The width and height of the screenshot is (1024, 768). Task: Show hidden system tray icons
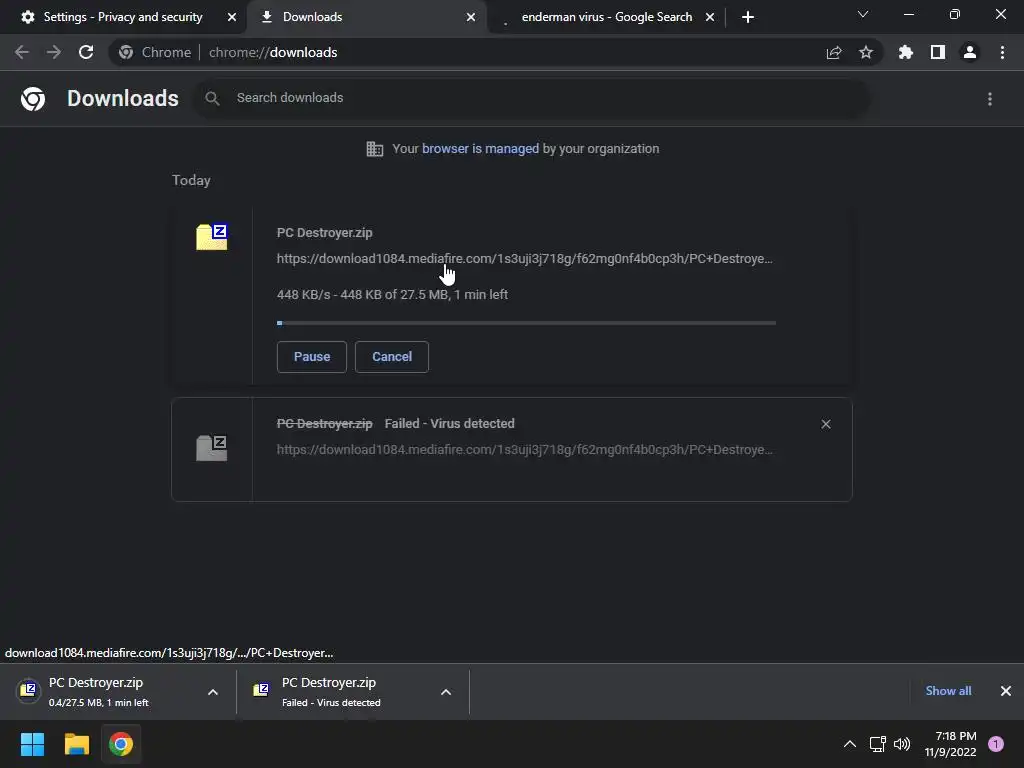[x=850, y=744]
